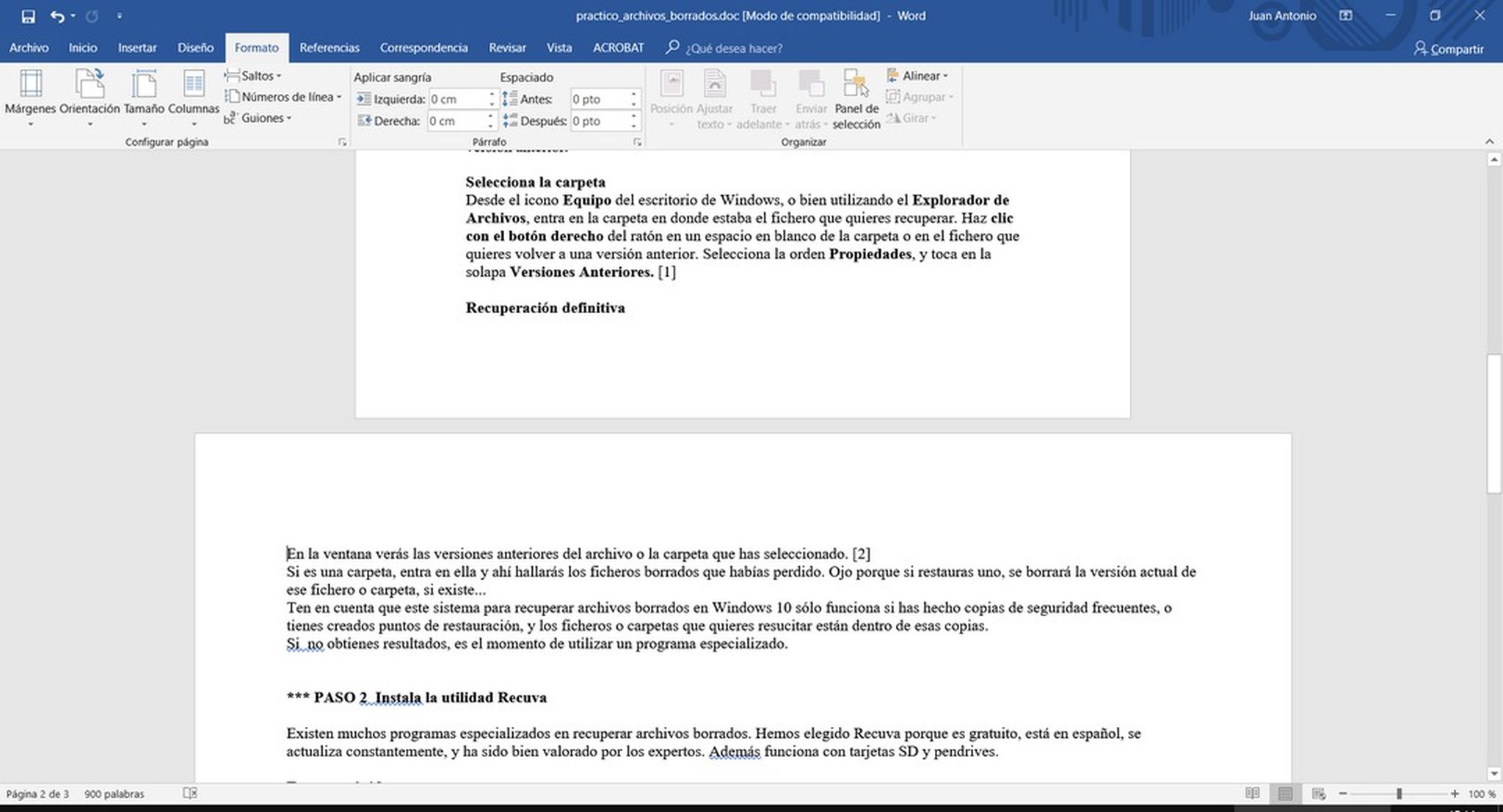
Task: Click the Save icon in quick access toolbar
Action: 28,15
